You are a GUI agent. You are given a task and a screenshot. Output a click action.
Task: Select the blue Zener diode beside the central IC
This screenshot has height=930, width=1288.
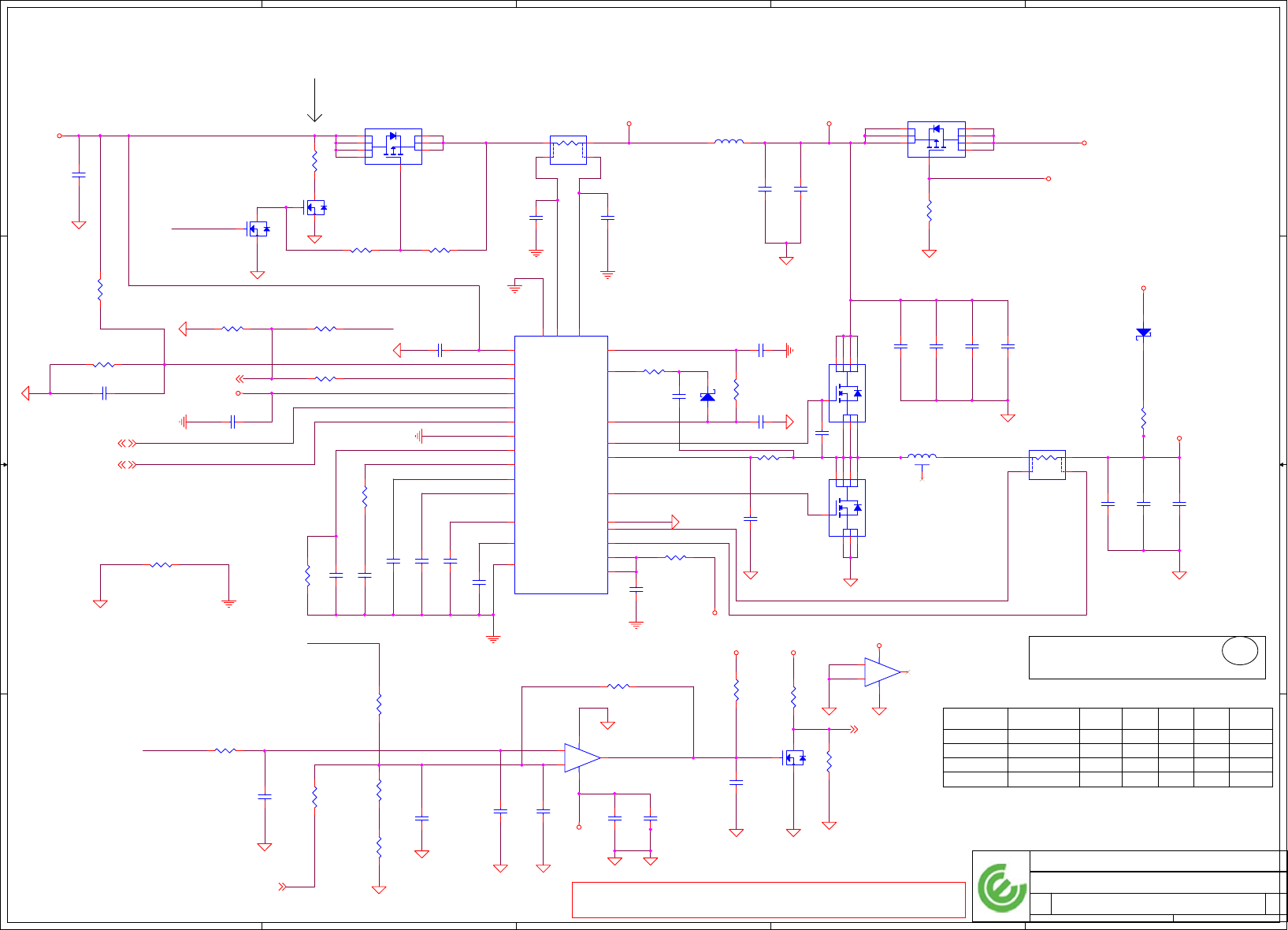pyautogui.click(x=707, y=396)
